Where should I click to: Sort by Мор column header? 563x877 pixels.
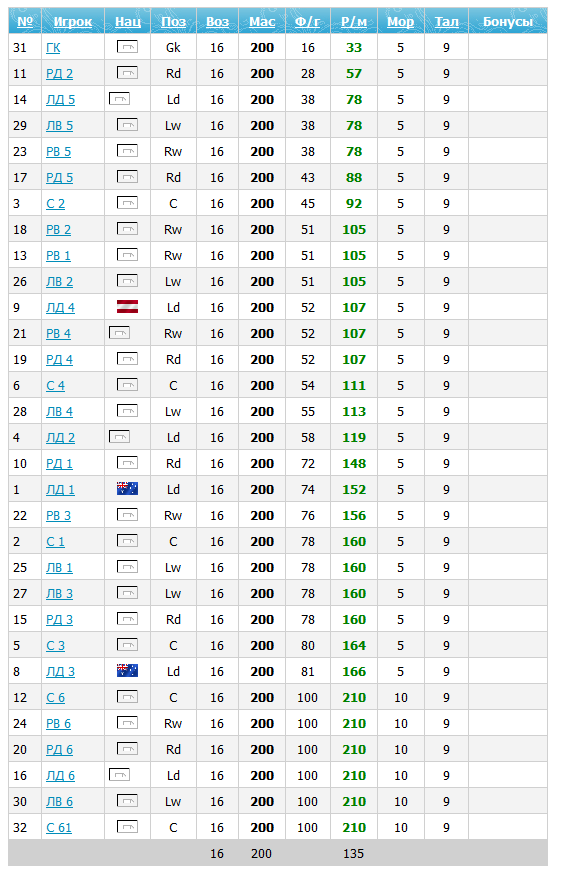tap(401, 22)
